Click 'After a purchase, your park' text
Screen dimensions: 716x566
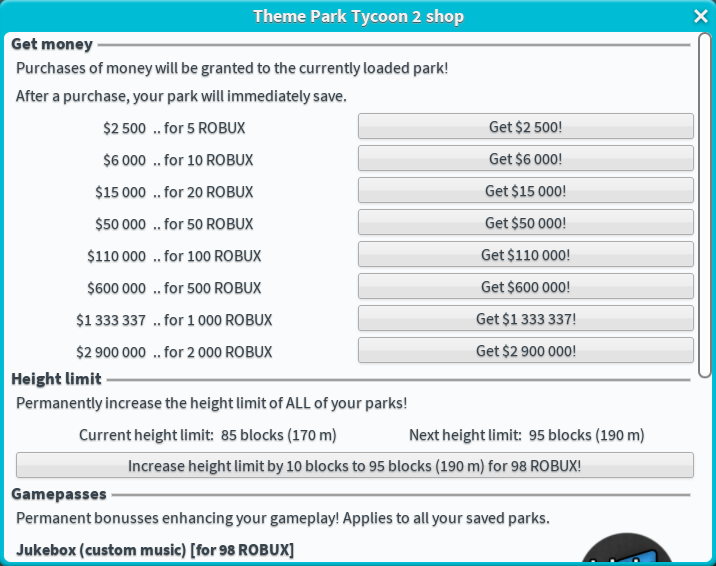click(x=181, y=96)
